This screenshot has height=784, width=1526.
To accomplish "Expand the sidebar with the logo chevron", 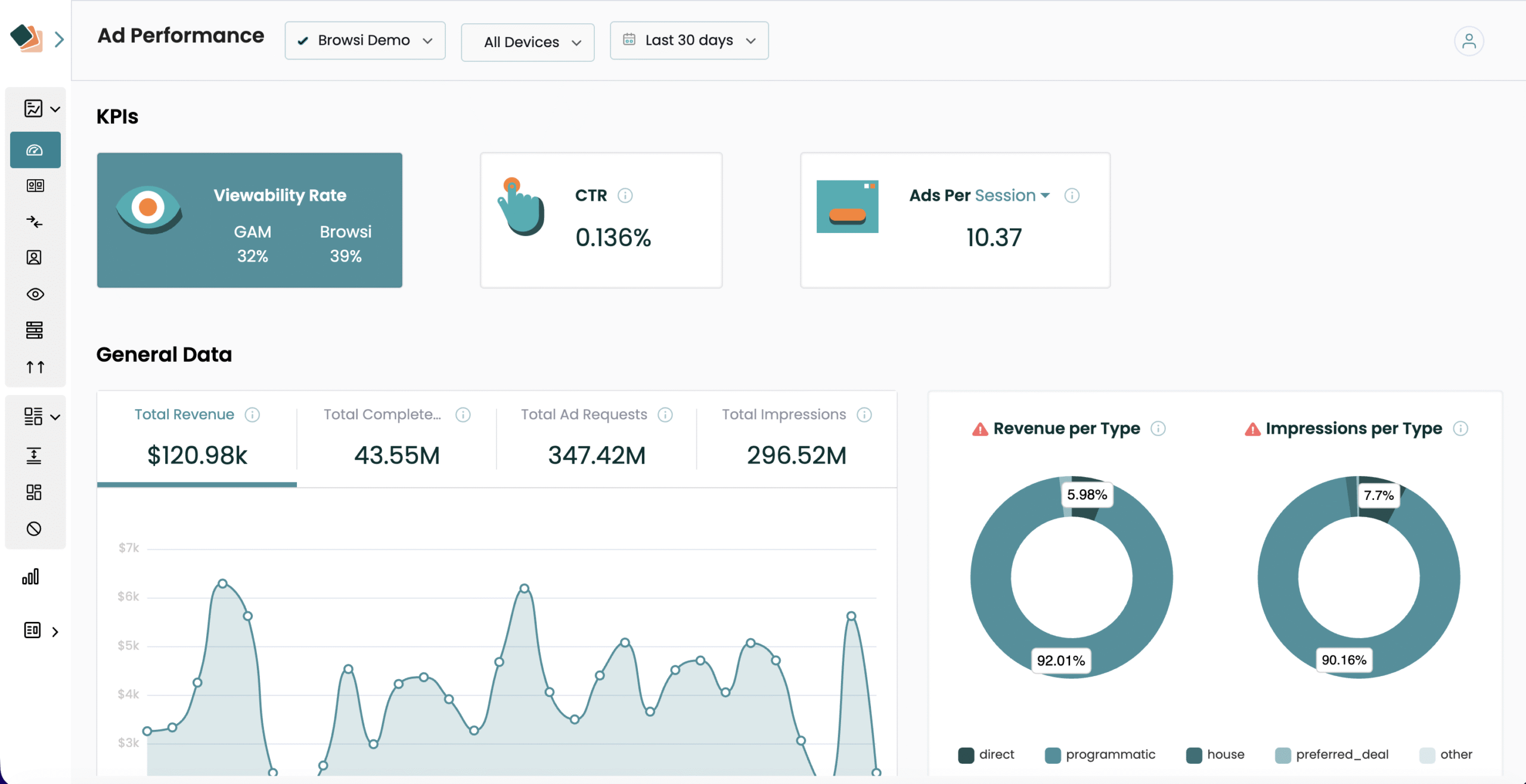I will coord(58,39).
